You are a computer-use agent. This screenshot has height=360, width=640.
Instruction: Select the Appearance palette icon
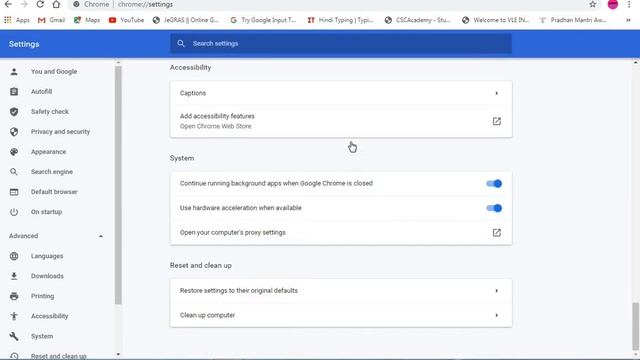tap(14, 152)
